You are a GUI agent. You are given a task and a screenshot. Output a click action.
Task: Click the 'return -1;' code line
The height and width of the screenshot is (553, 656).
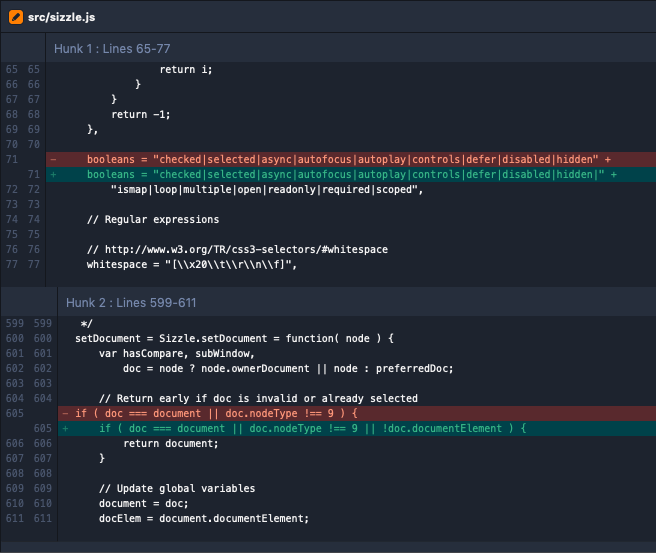point(141,115)
